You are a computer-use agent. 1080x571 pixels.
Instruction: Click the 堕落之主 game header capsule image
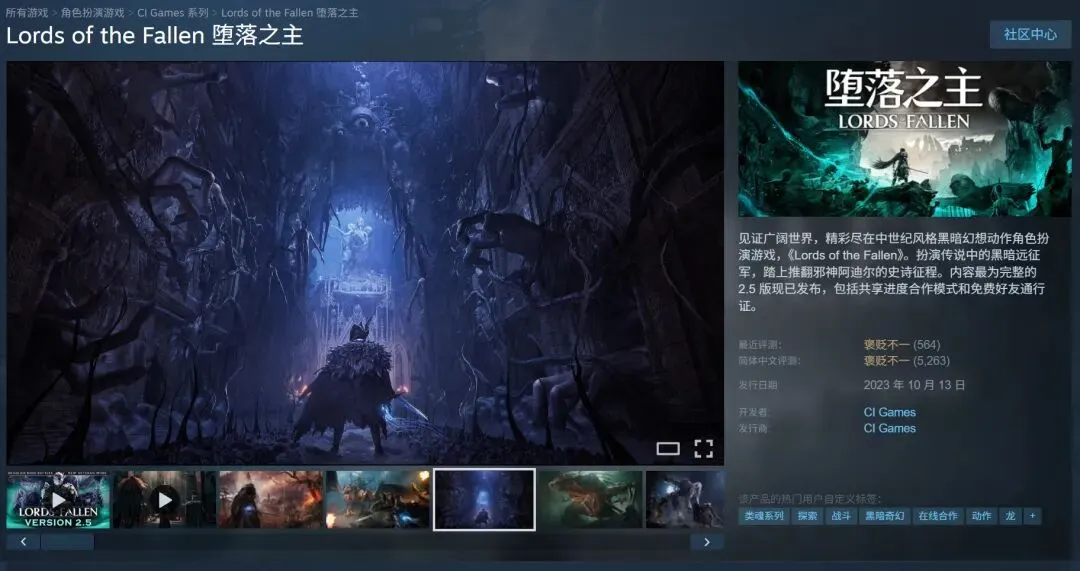(904, 139)
